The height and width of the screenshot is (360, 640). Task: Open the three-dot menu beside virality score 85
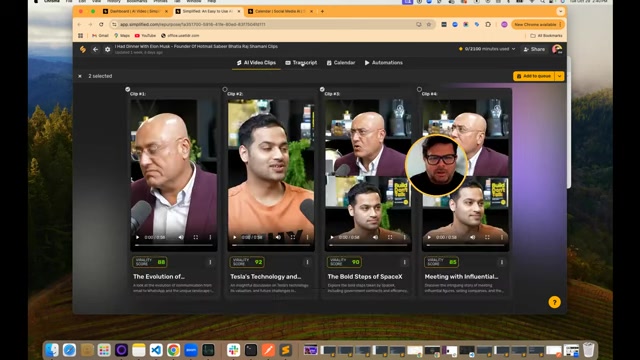point(502,262)
